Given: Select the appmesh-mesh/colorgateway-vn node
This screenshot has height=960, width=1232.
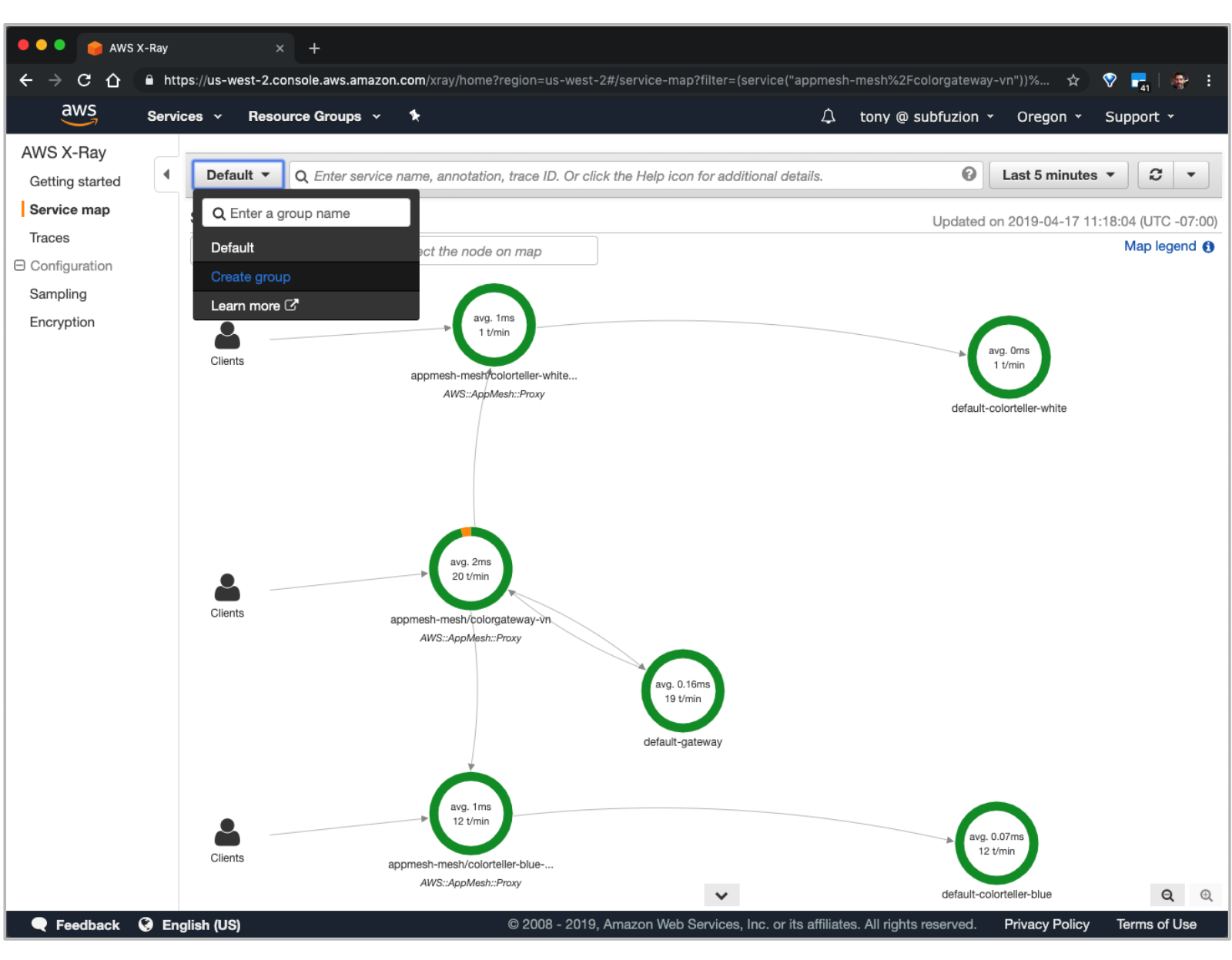Looking at the screenshot, I should (x=470, y=569).
